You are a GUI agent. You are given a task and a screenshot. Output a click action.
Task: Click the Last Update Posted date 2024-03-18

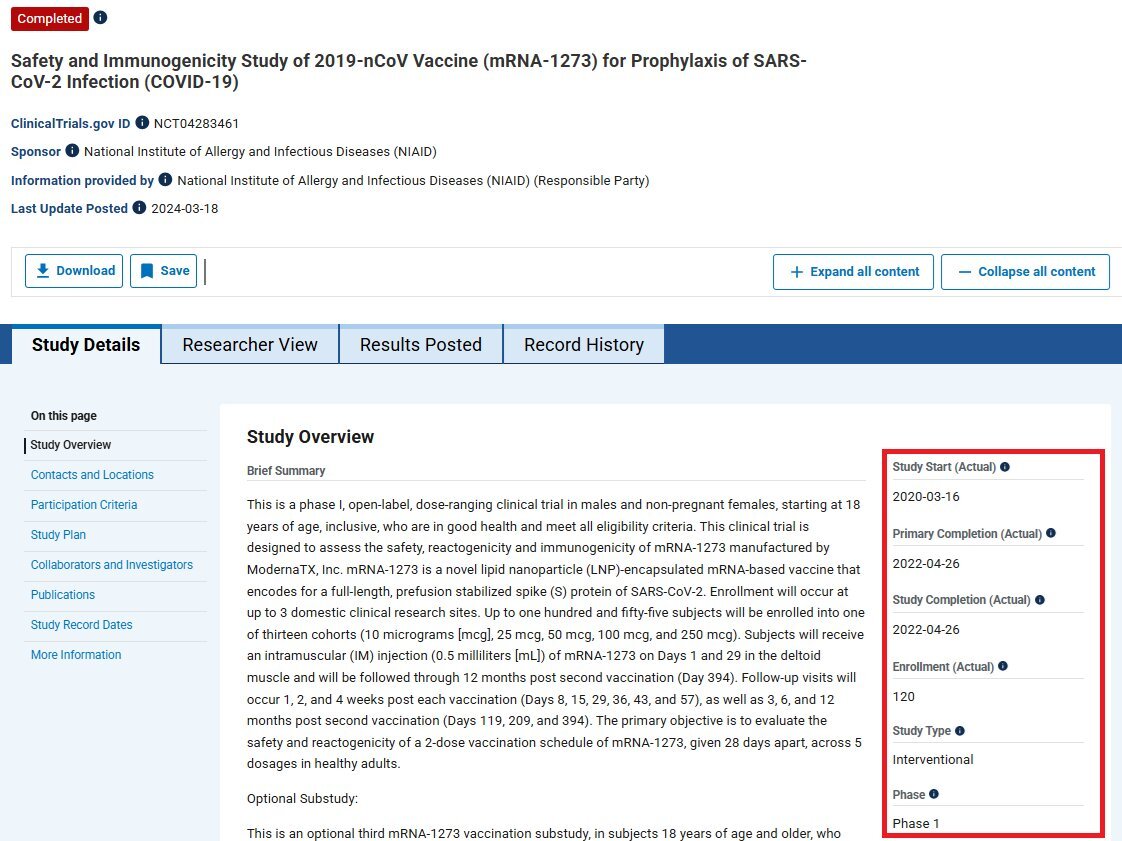[185, 208]
